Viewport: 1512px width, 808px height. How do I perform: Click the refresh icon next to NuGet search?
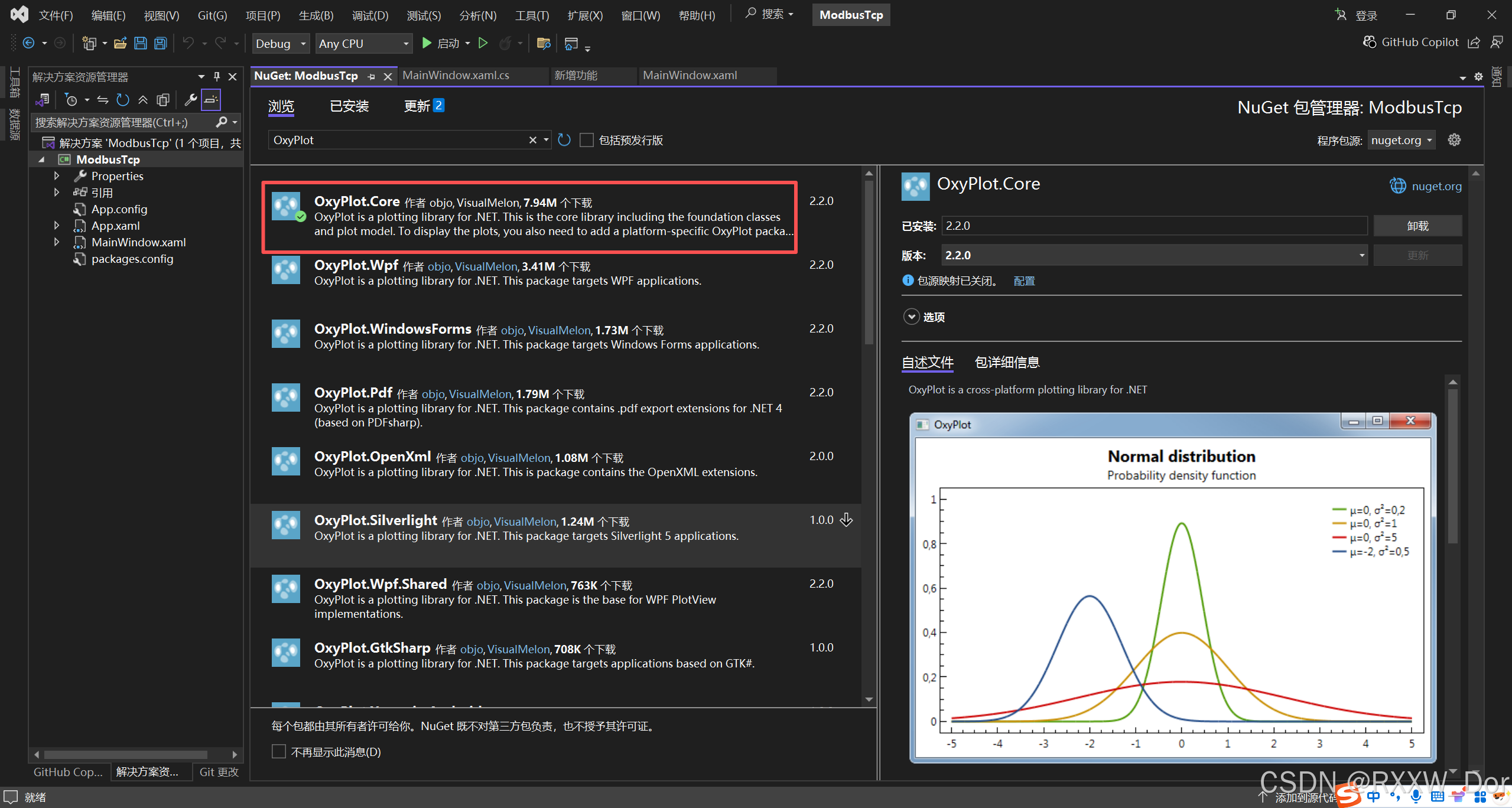[564, 140]
